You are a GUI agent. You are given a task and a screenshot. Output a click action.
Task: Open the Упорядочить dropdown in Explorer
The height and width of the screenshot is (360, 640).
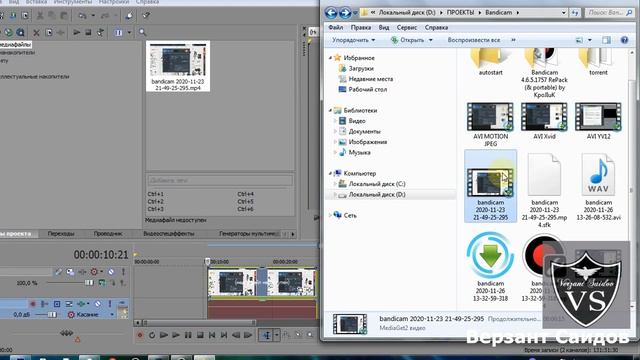click(353, 40)
